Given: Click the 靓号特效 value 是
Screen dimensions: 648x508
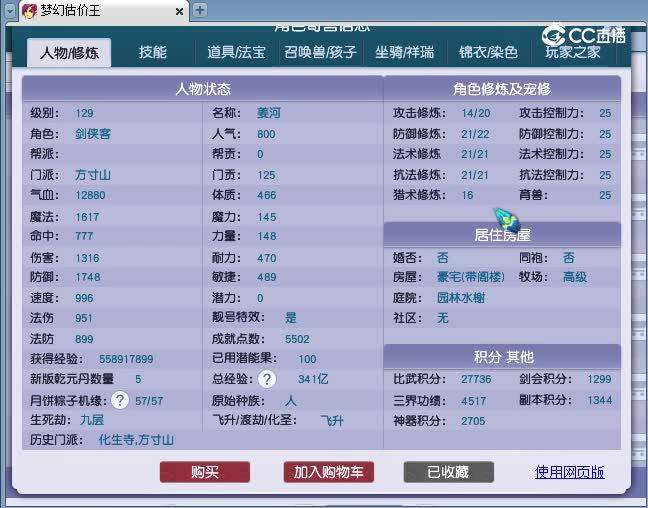Looking at the screenshot, I should point(291,317).
